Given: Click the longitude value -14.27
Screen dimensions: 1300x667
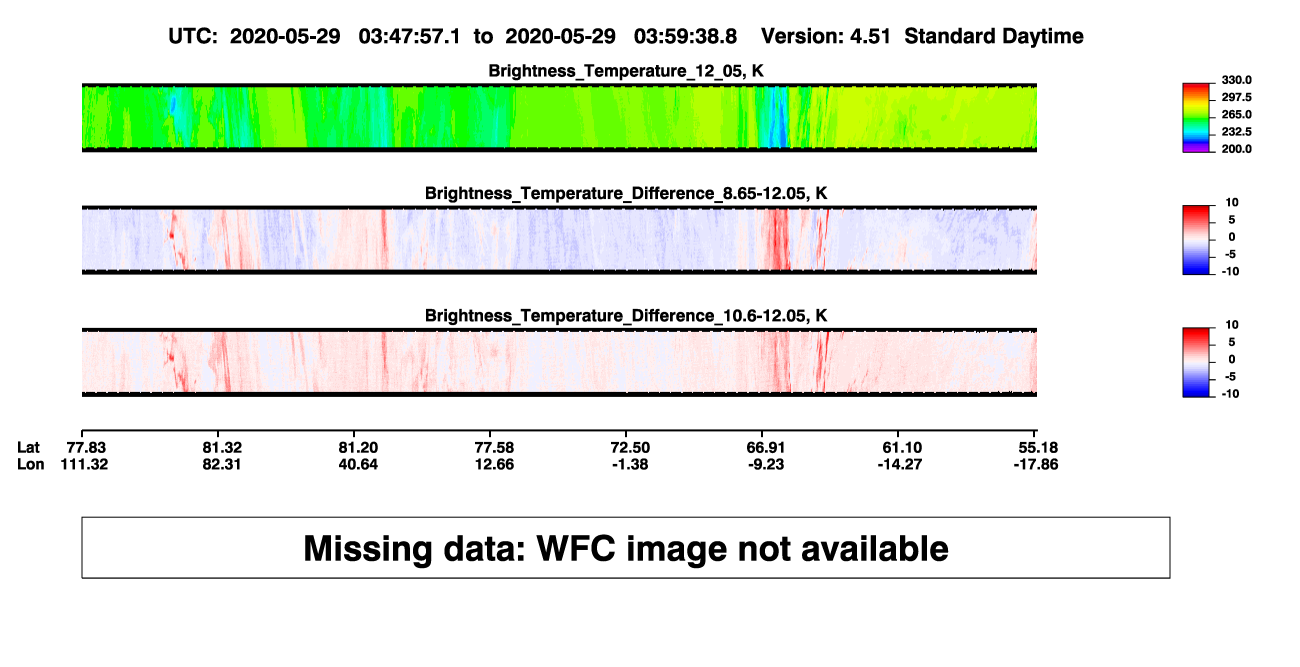Looking at the screenshot, I should click(900, 464).
